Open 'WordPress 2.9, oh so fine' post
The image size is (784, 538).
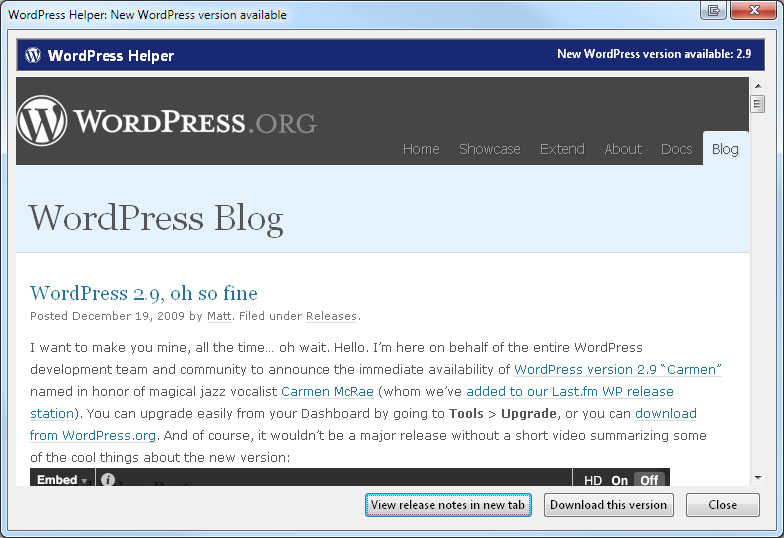click(x=144, y=293)
